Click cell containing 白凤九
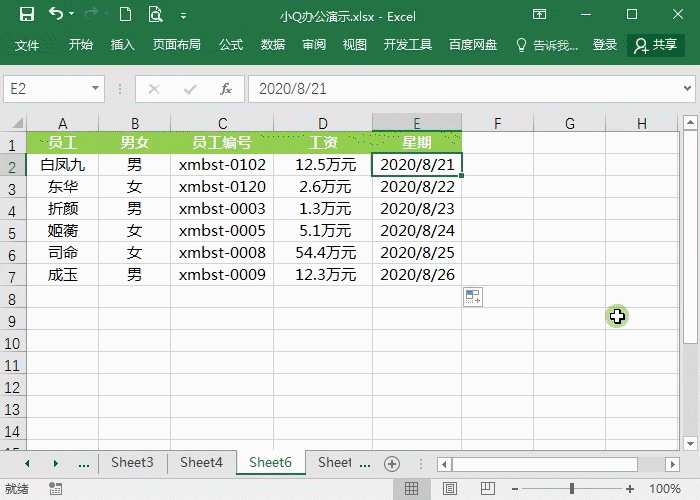The image size is (700, 500). pos(62,165)
